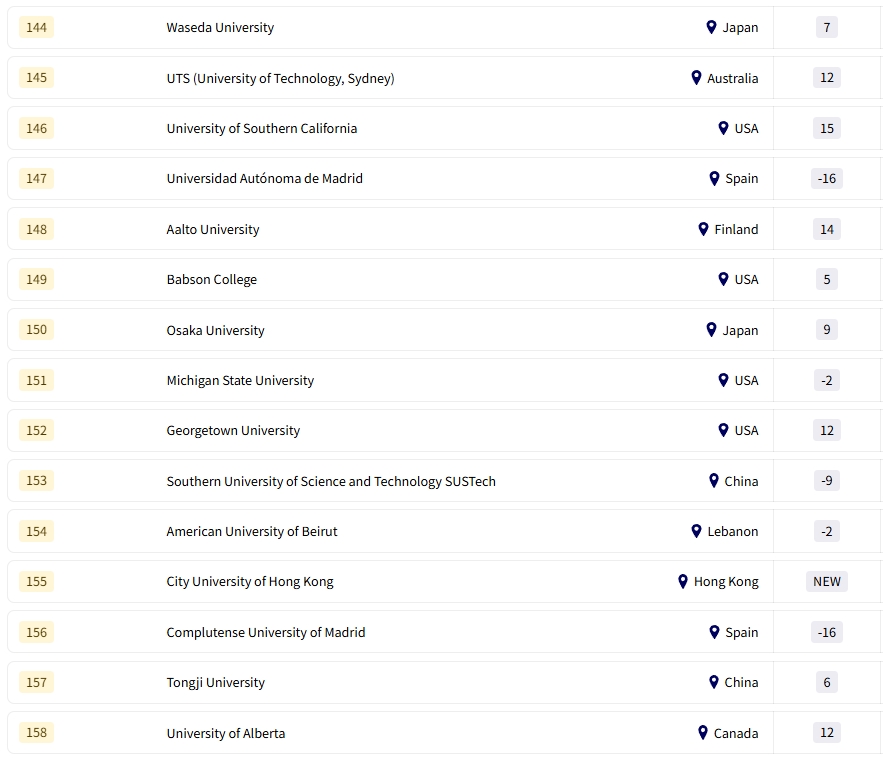Click the 12 change badge for UTS
Image resolution: width=883 pixels, height=761 pixels.
coord(826,78)
